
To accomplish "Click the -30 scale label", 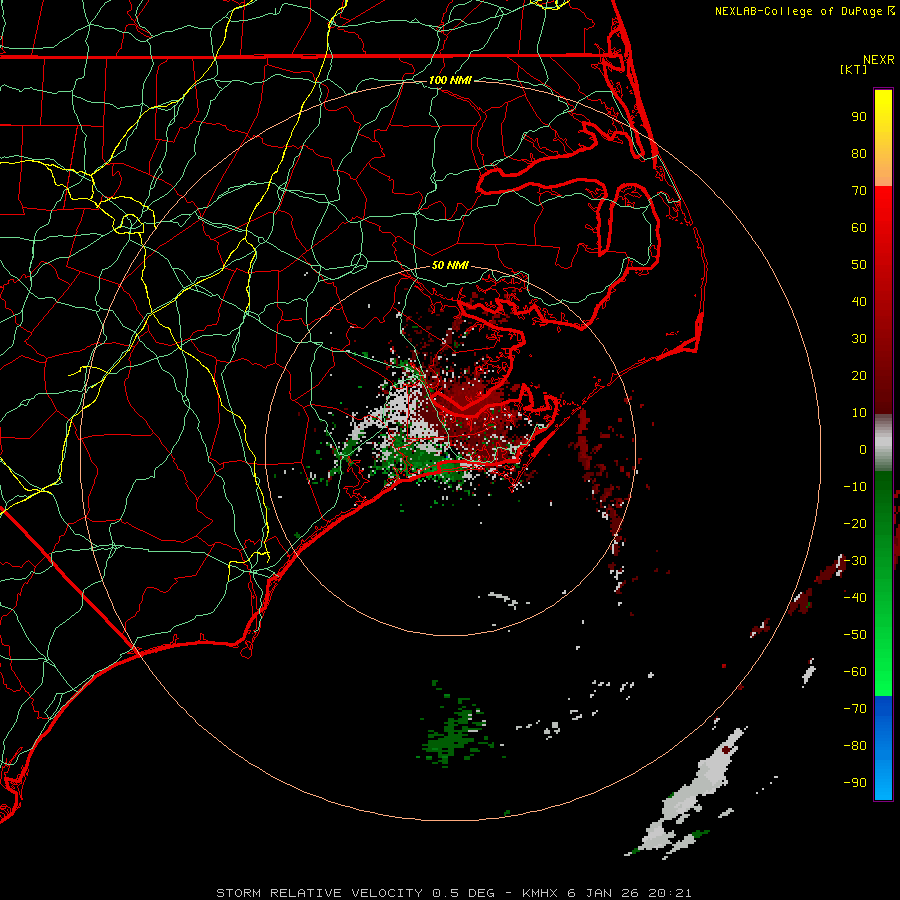I will tap(855, 561).
